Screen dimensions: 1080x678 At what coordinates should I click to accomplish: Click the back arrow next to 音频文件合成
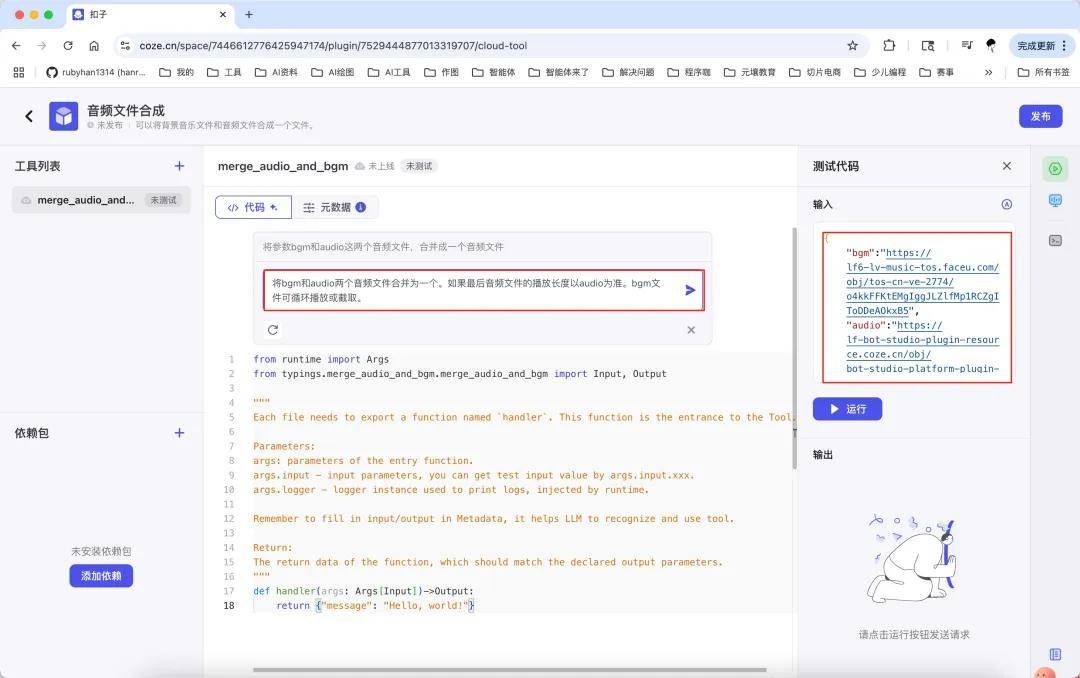[29, 116]
